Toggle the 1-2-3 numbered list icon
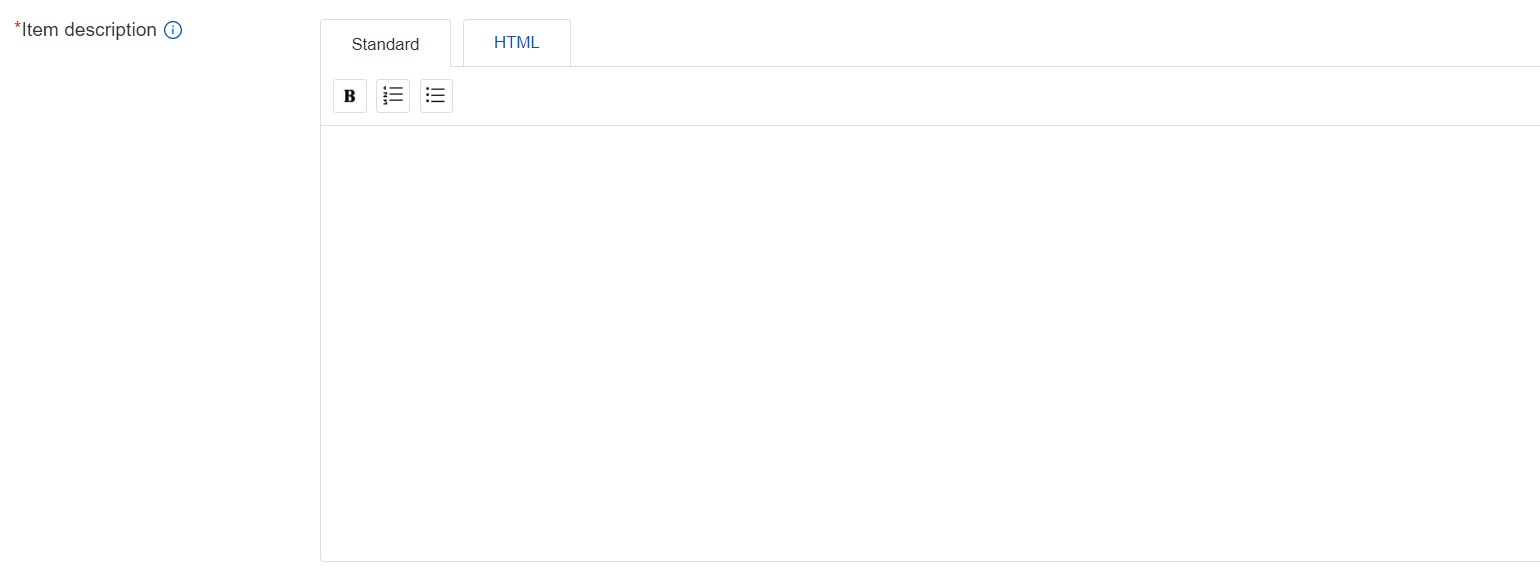 (x=393, y=96)
